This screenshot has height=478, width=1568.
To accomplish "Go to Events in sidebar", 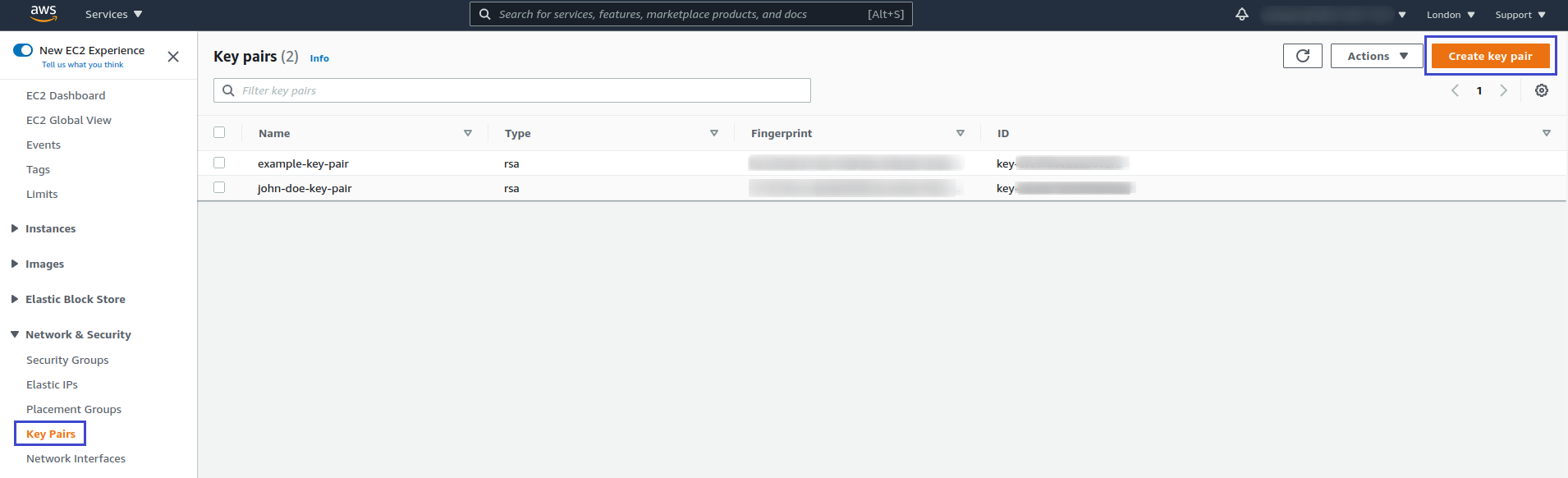I will (x=44, y=145).
